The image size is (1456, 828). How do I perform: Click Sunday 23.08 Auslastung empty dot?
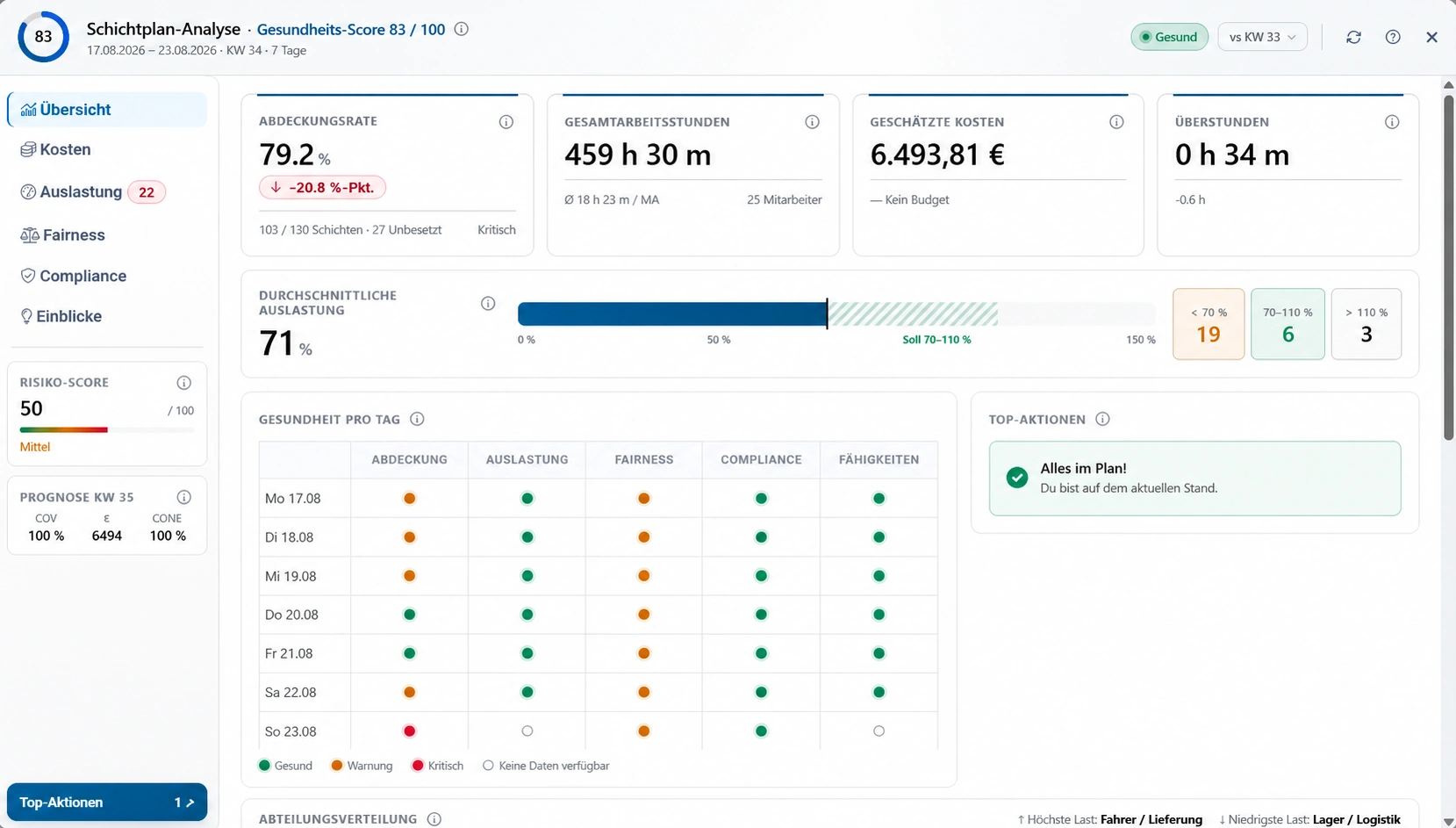click(x=527, y=731)
